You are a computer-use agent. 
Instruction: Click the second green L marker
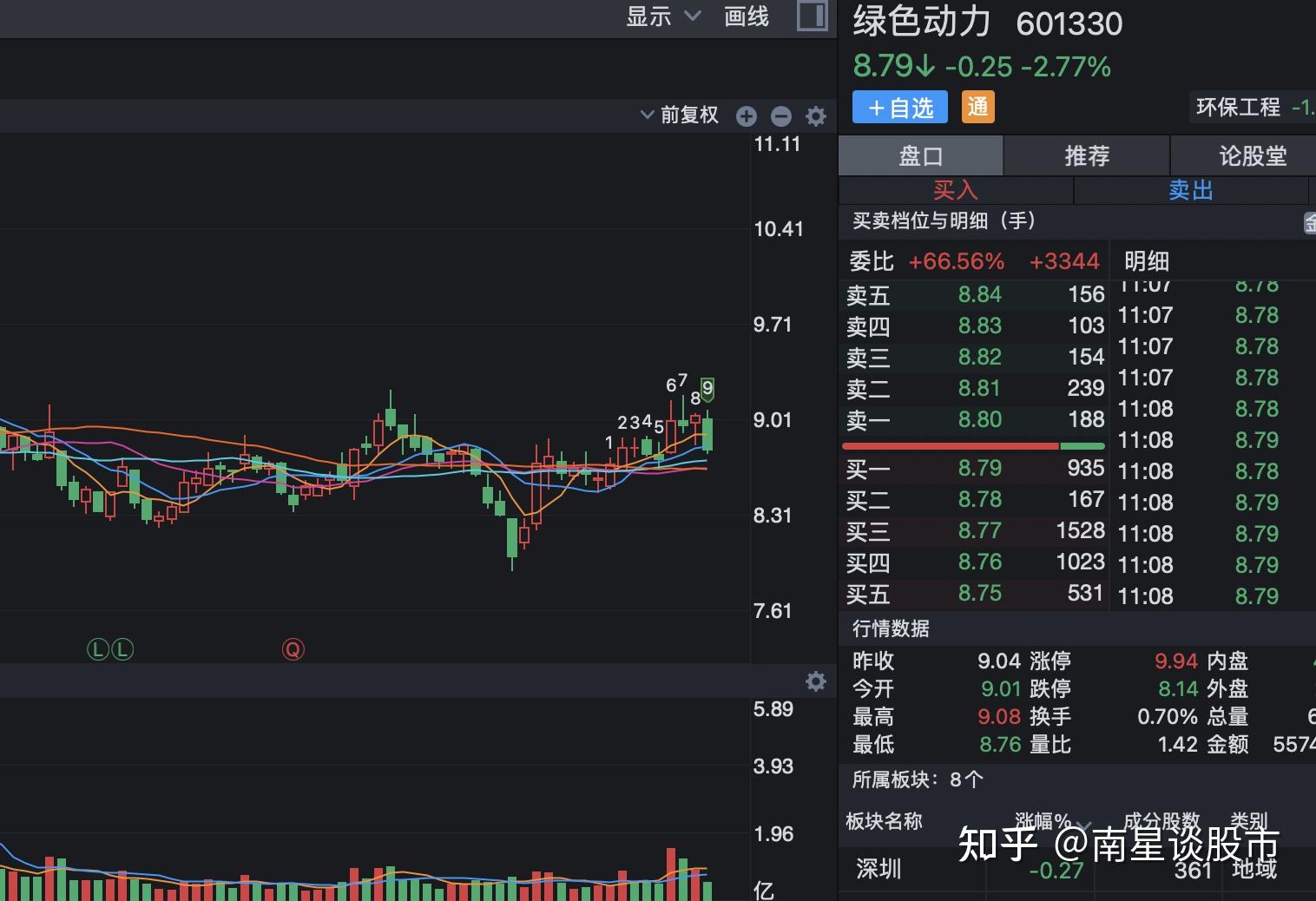click(122, 649)
